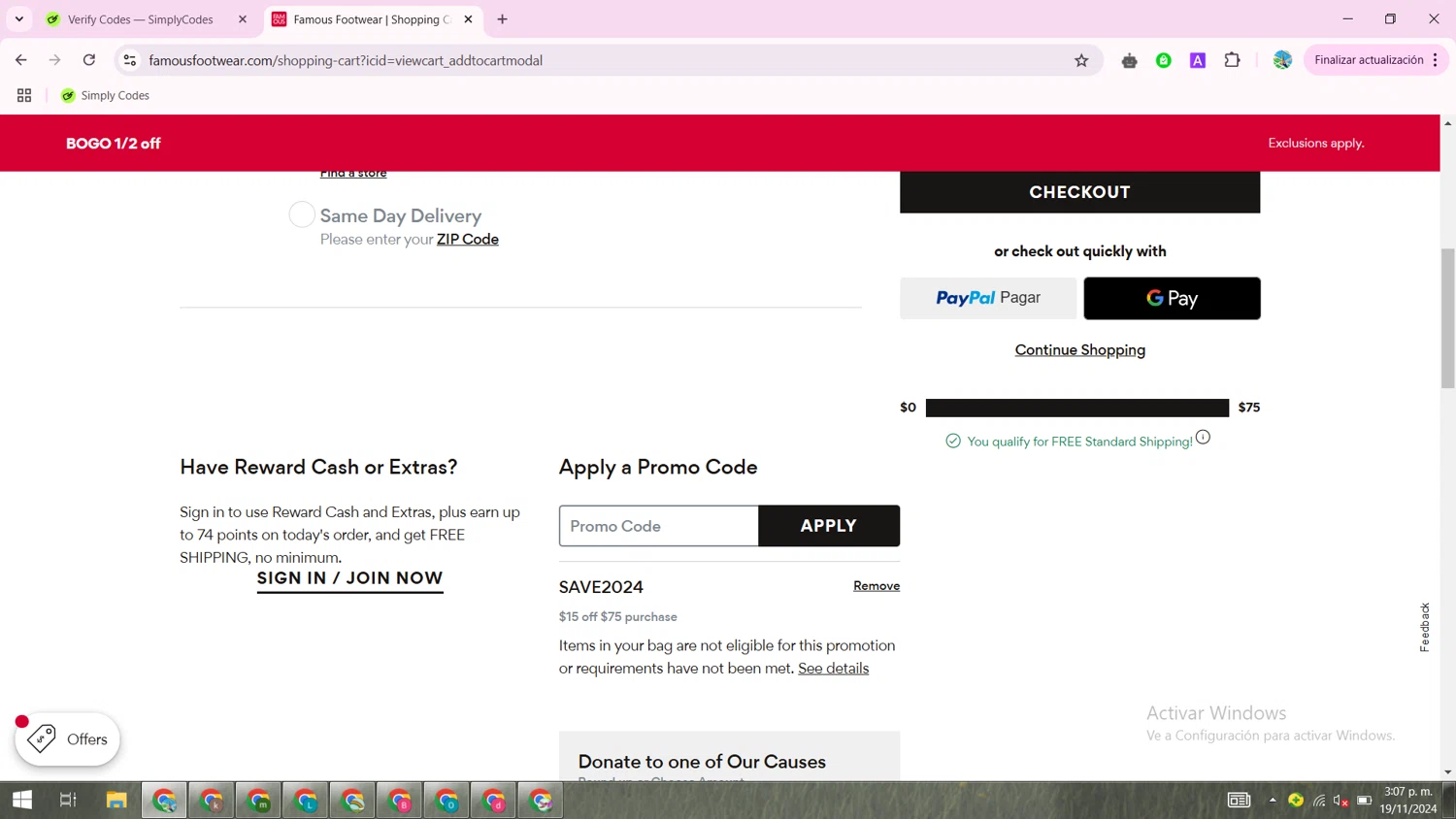
Task: Go forward to next page
Action: (55, 60)
